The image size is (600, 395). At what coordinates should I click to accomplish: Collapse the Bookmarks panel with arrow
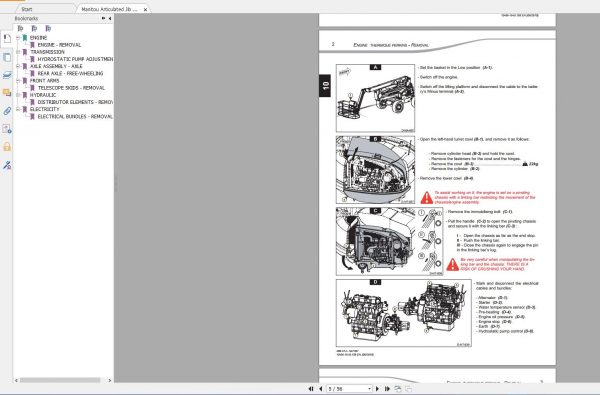[110, 18]
